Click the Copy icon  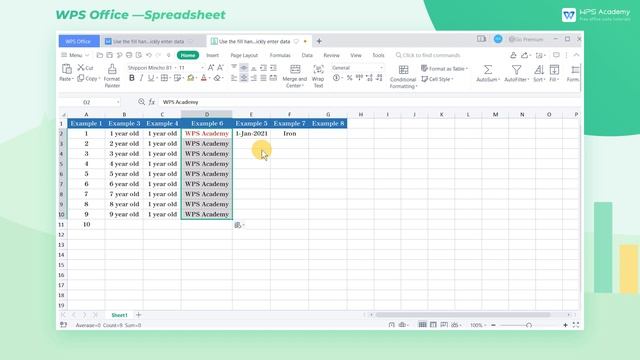pyautogui.click(x=81, y=78)
